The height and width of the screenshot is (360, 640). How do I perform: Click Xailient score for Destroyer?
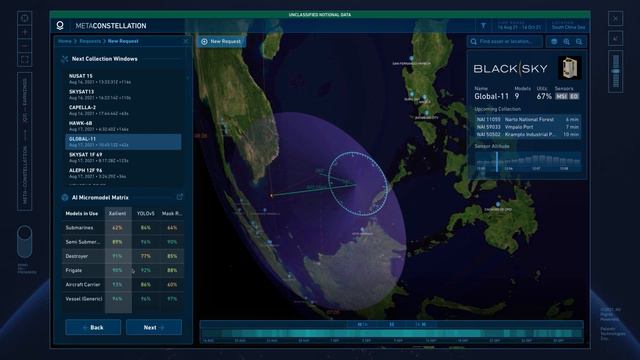117,256
